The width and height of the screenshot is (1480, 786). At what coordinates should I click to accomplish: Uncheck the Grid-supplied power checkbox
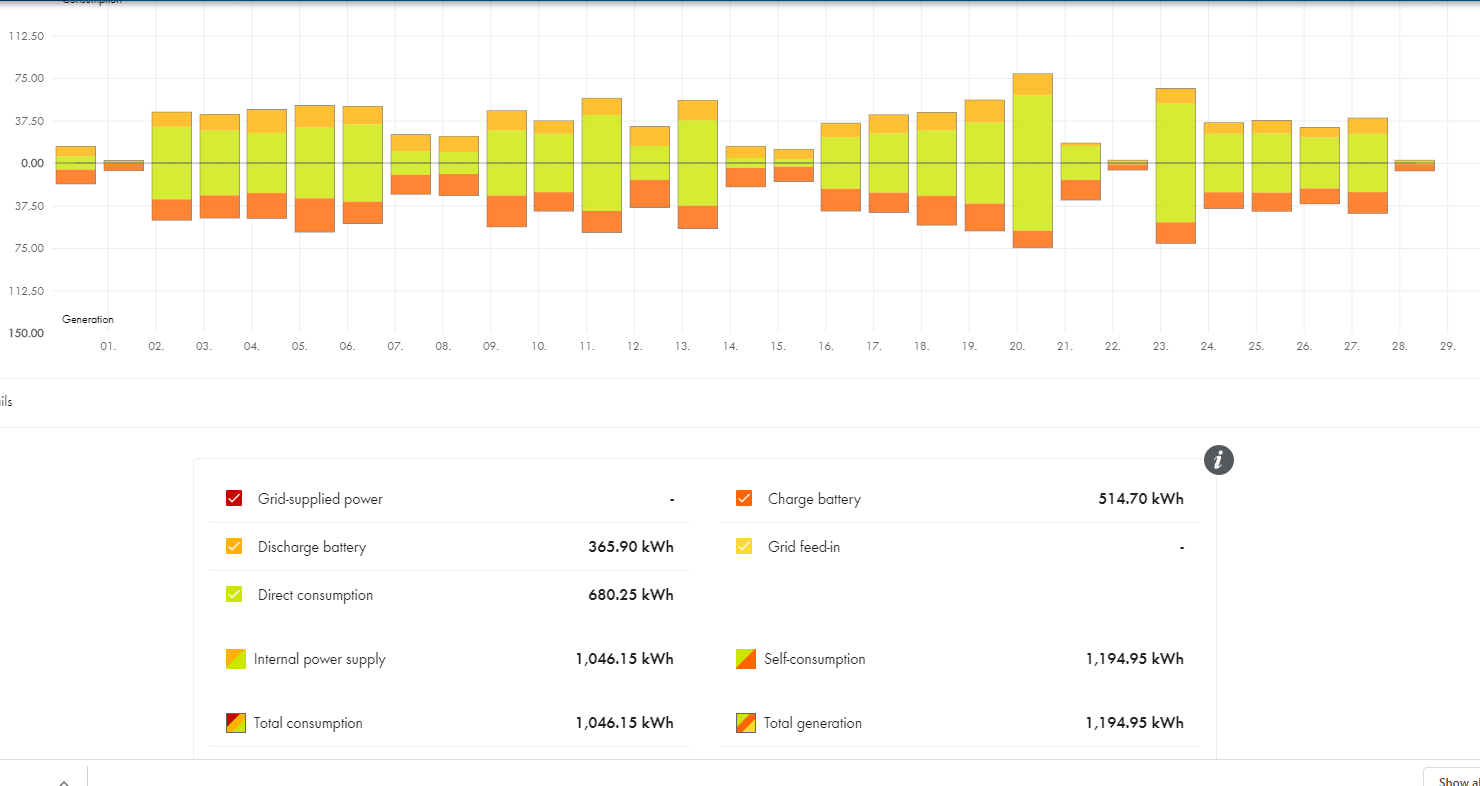[234, 498]
